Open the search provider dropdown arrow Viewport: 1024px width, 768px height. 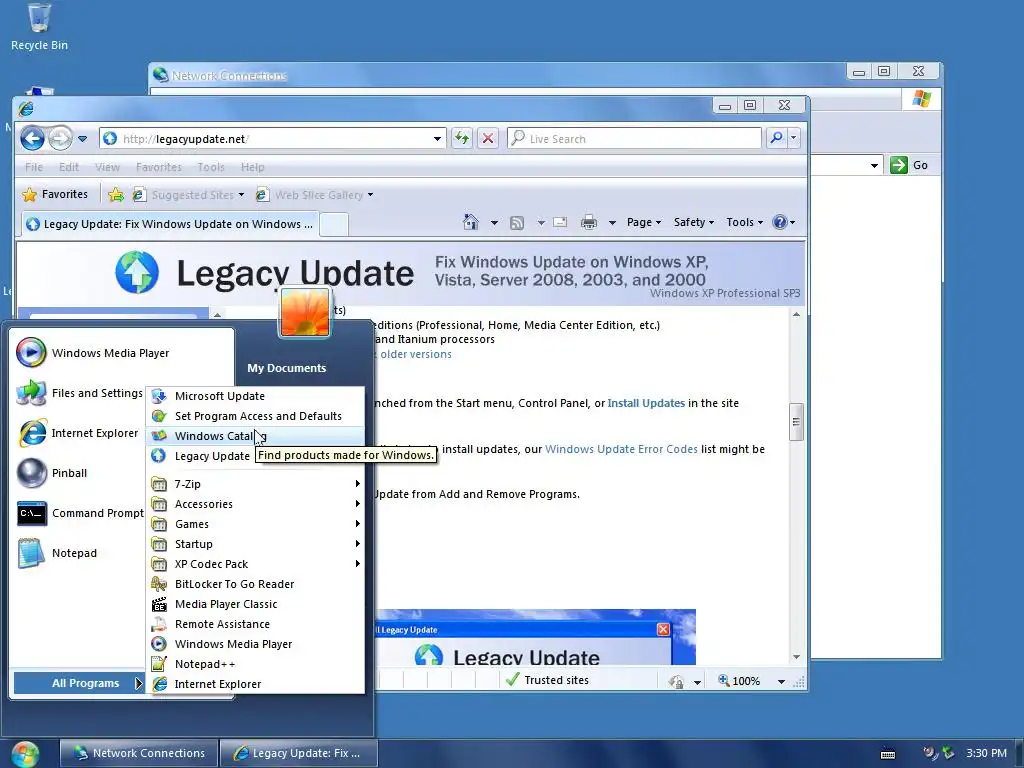793,138
